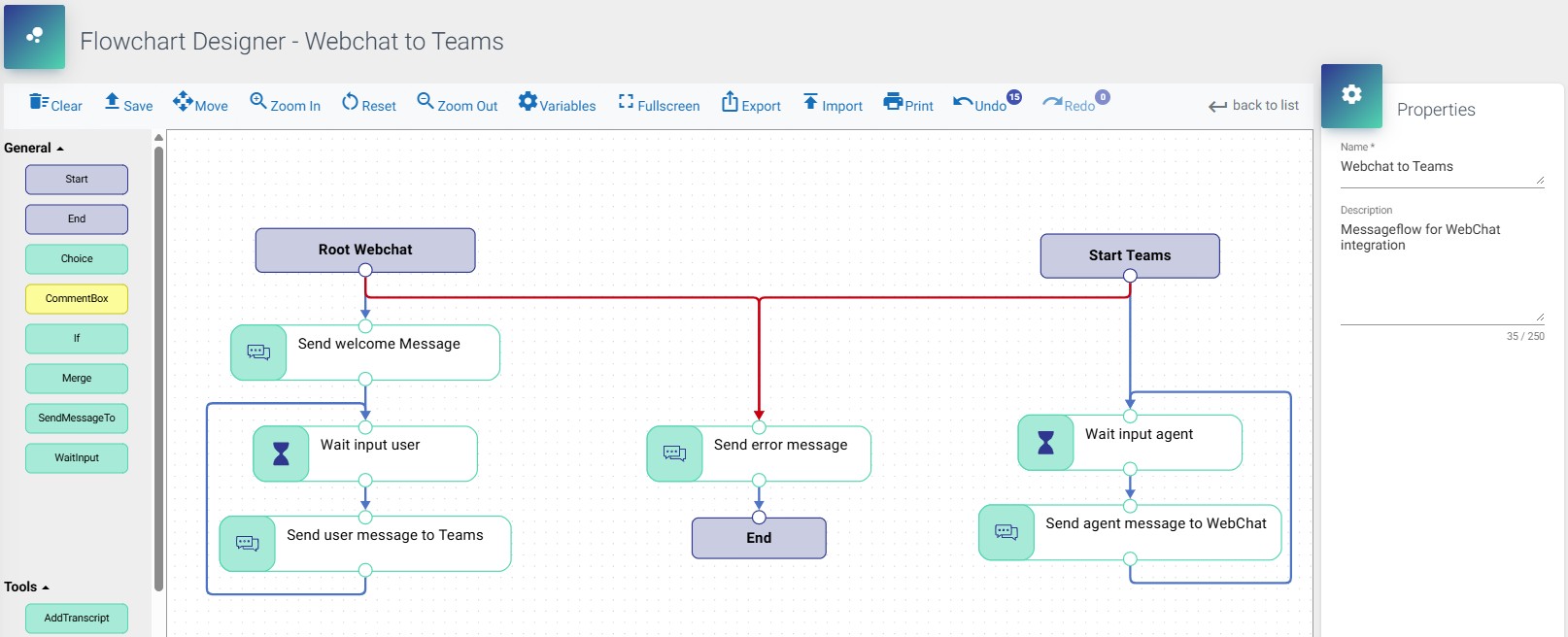Click the palette vertical scrollbar
The height and width of the screenshot is (637, 1568).
[158, 369]
